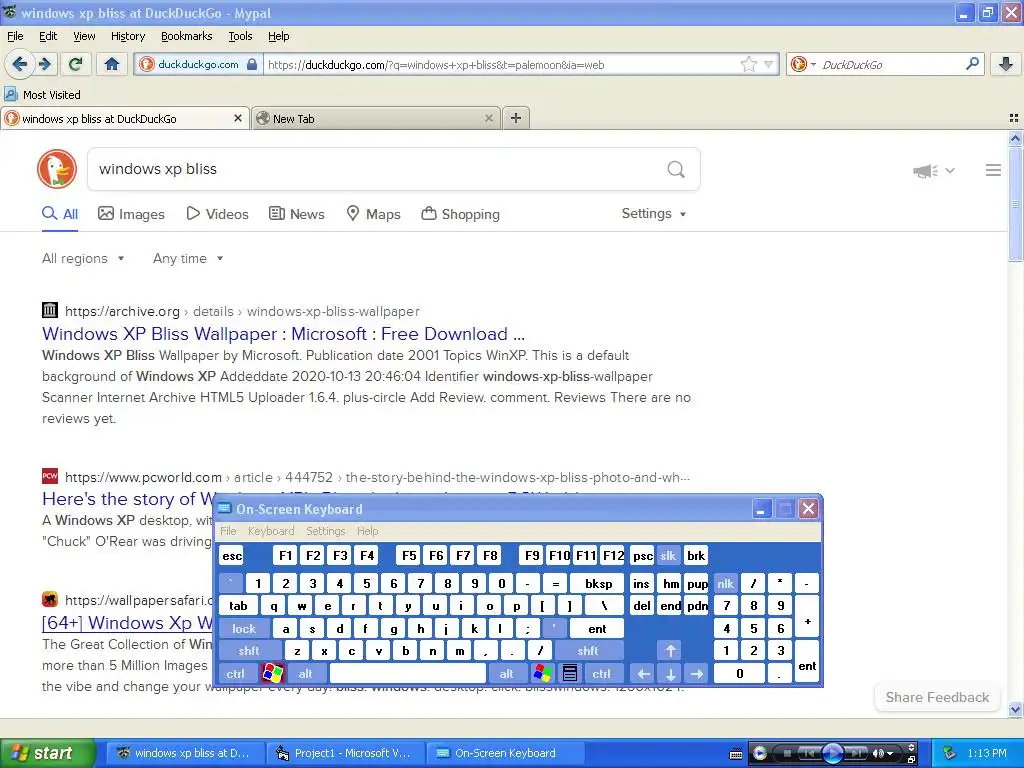Toggle left alt key on On-Screen Keyboard

click(x=305, y=673)
